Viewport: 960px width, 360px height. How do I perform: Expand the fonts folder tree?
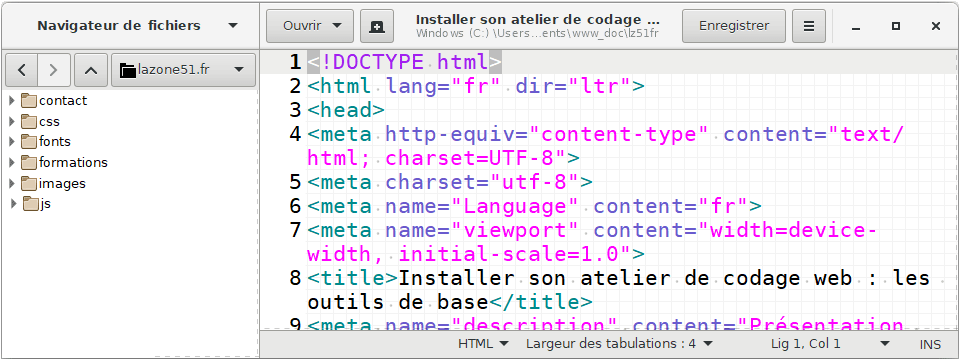pyautogui.click(x=12, y=141)
